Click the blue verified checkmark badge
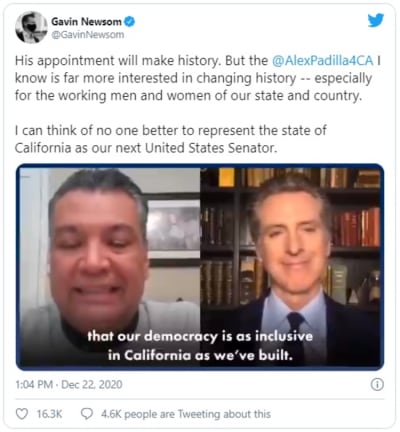The height and width of the screenshot is (432, 400). 129,22
